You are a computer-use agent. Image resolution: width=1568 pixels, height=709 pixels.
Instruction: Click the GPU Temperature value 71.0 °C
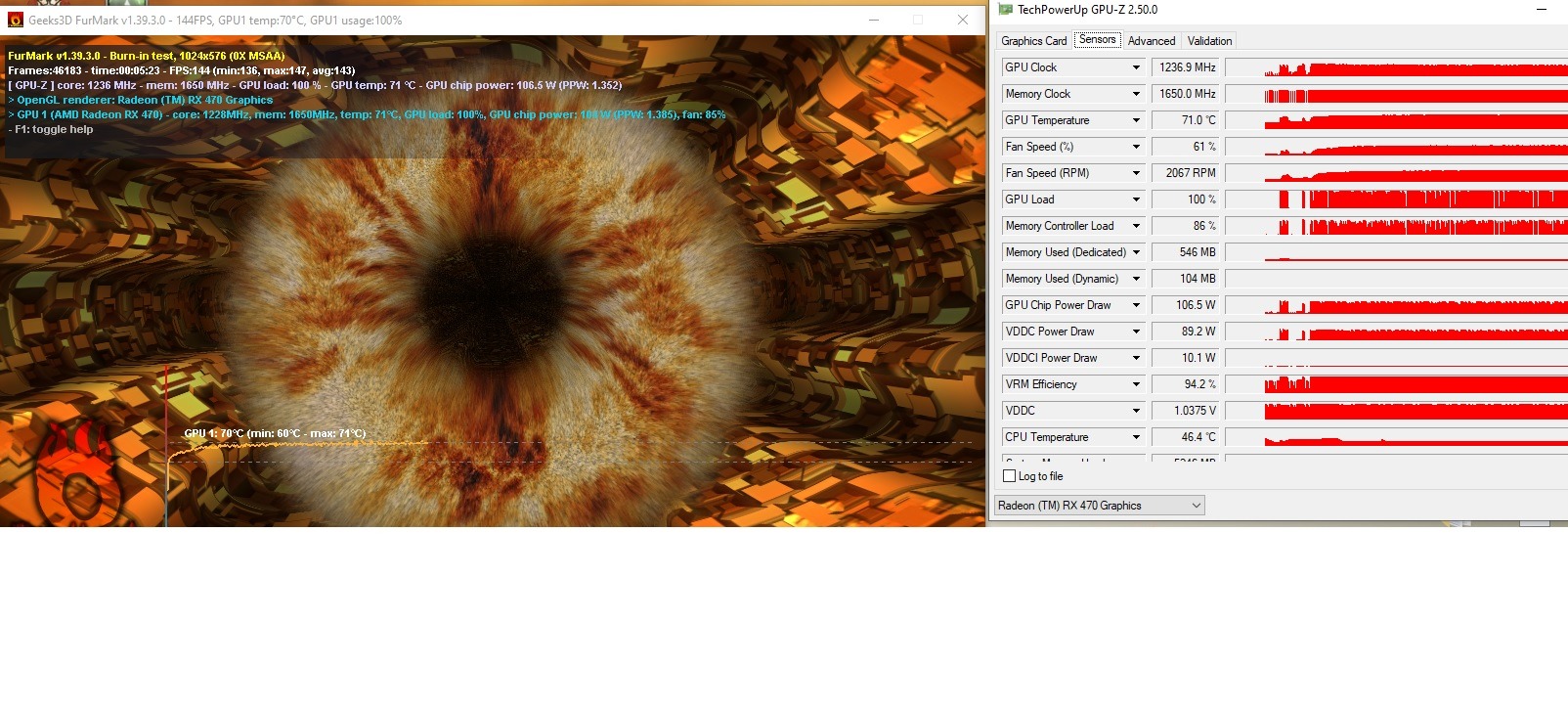click(1186, 120)
